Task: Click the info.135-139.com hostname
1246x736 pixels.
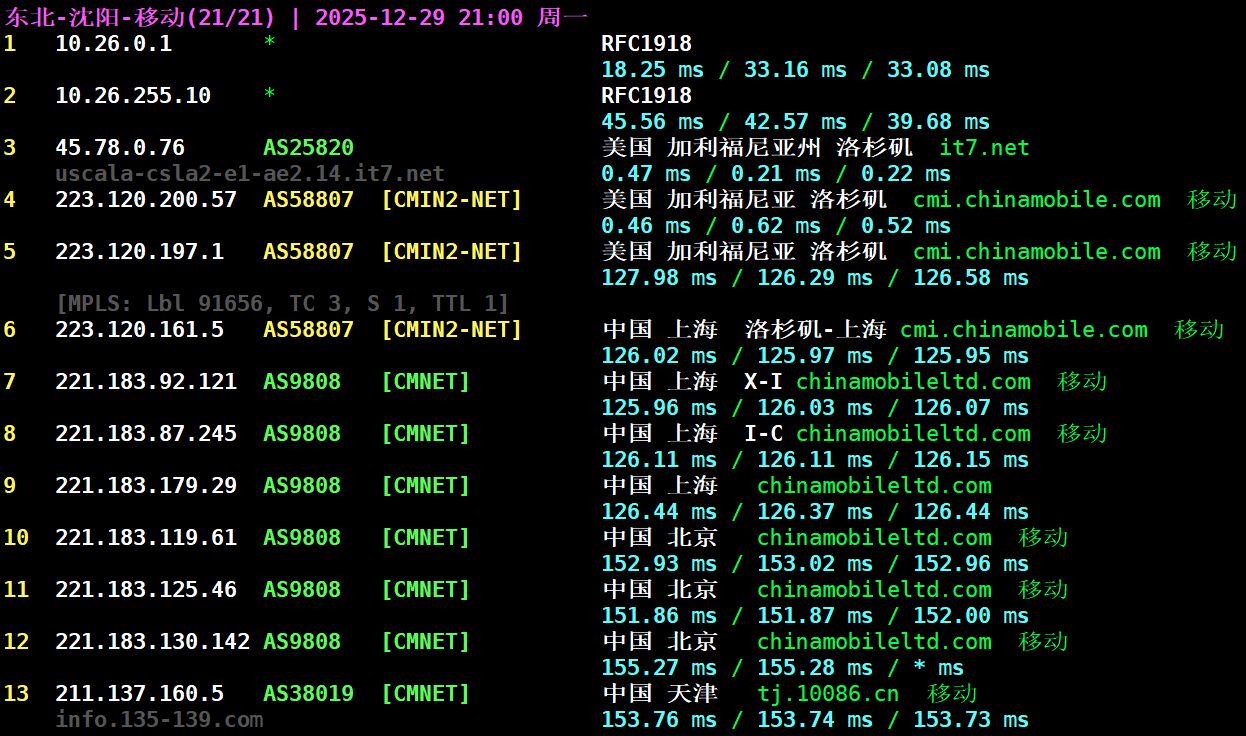Action: pyautogui.click(x=159, y=720)
